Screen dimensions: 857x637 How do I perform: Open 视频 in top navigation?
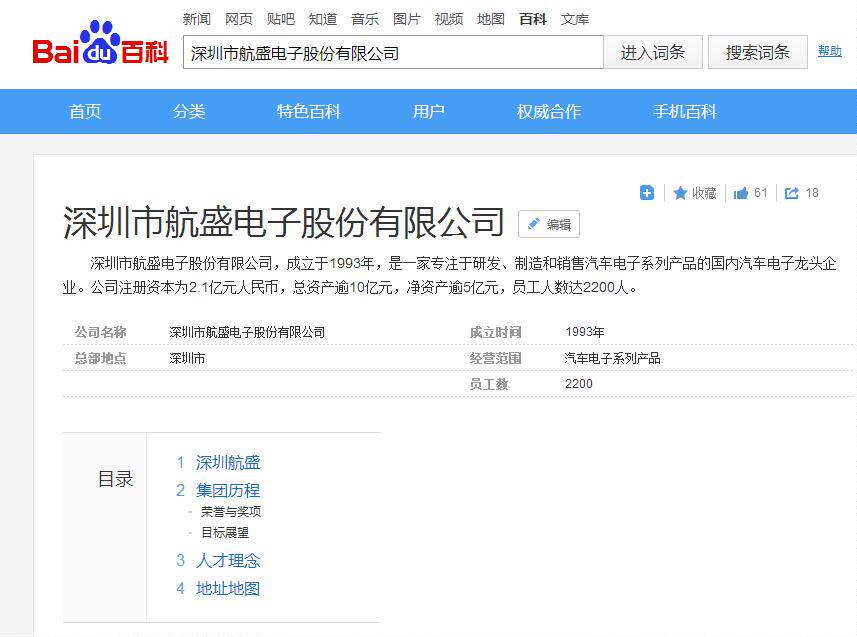pyautogui.click(x=449, y=19)
